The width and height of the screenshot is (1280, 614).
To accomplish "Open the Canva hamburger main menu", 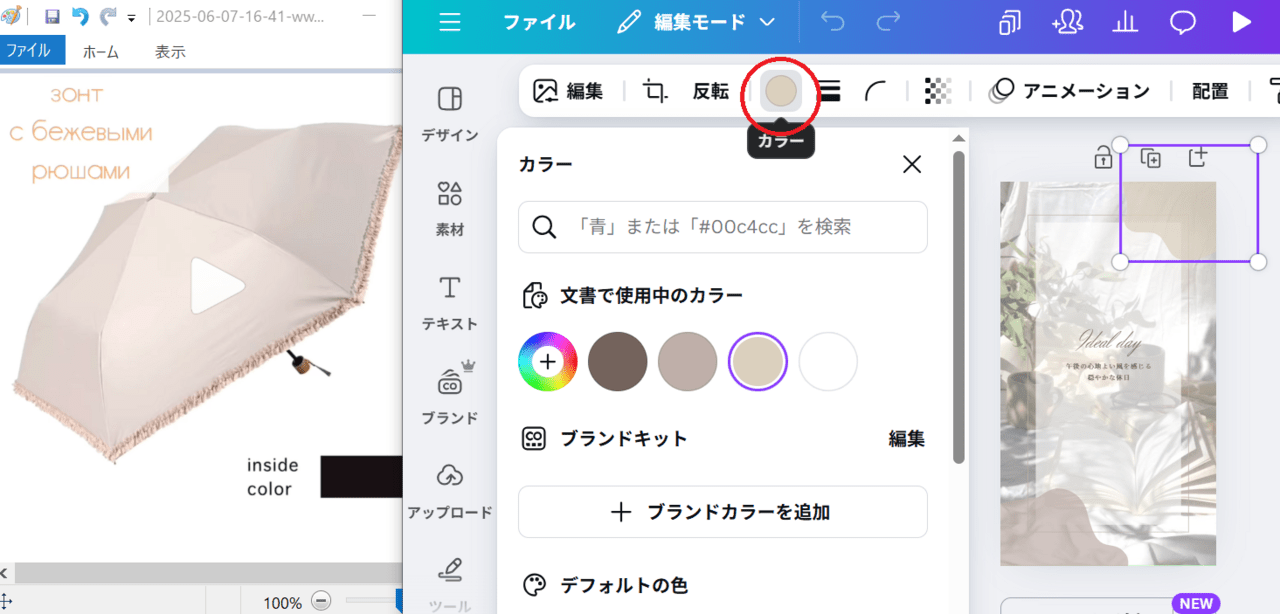I will (x=450, y=23).
